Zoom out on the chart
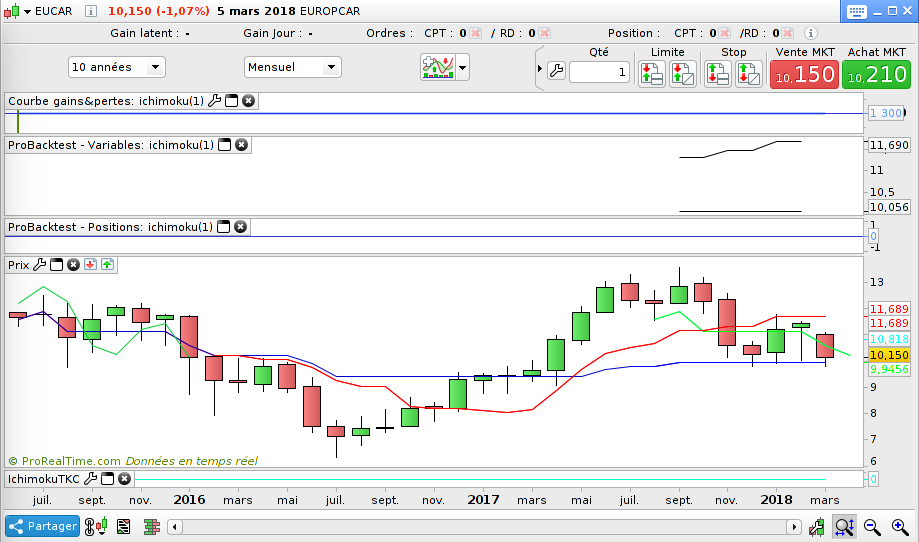Viewport: 919px width, 542px height. coord(872,527)
